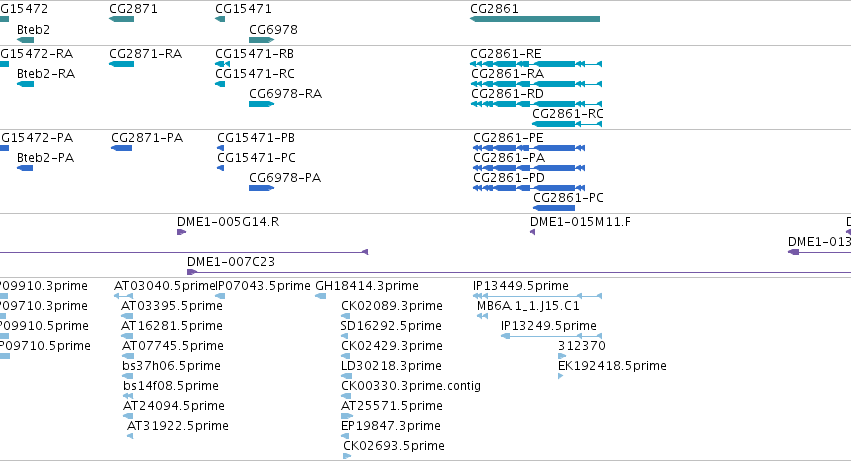Click EST AT07745.5prime

(x=173, y=346)
